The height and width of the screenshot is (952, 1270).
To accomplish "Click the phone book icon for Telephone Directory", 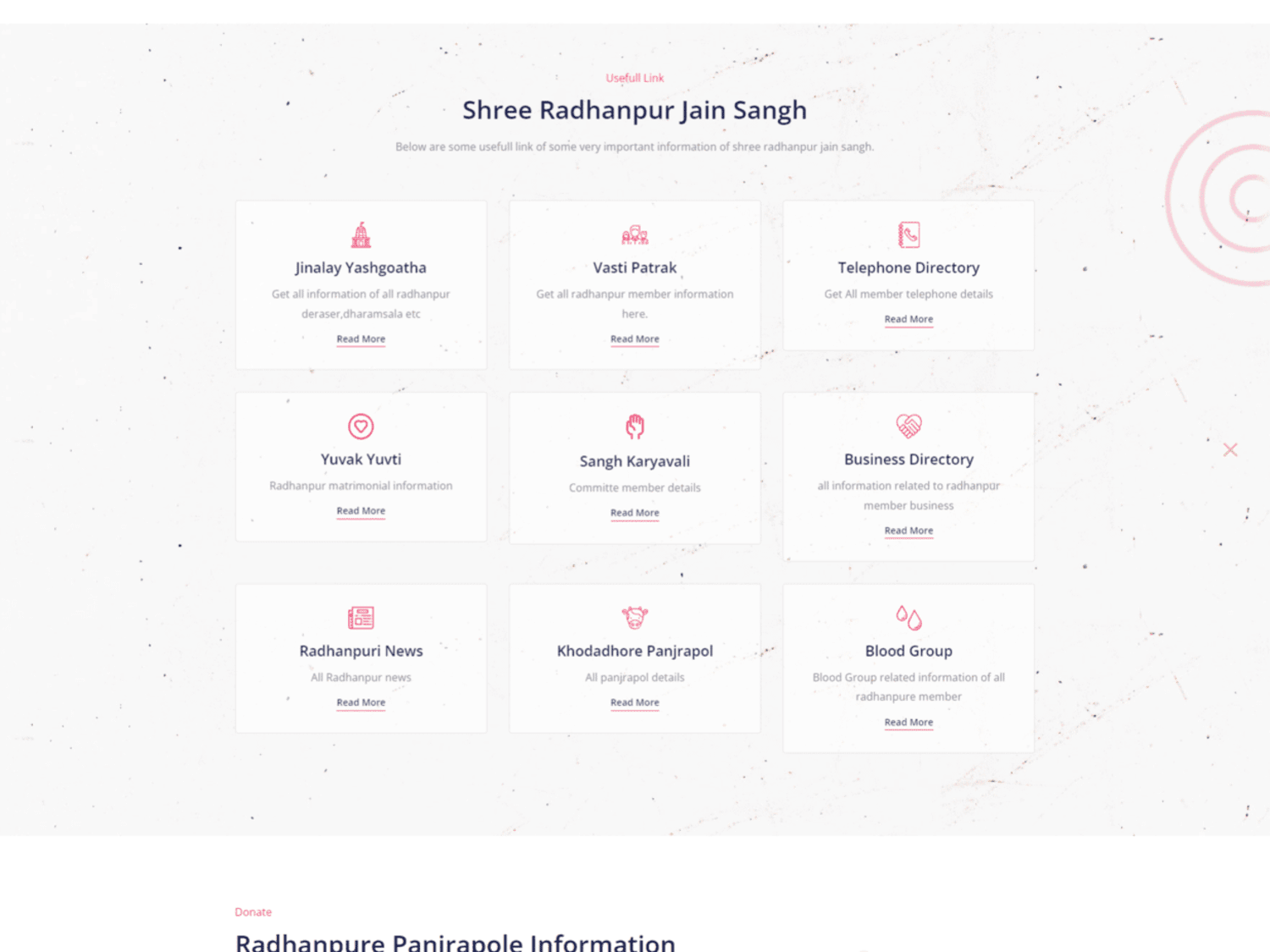I will (x=908, y=234).
